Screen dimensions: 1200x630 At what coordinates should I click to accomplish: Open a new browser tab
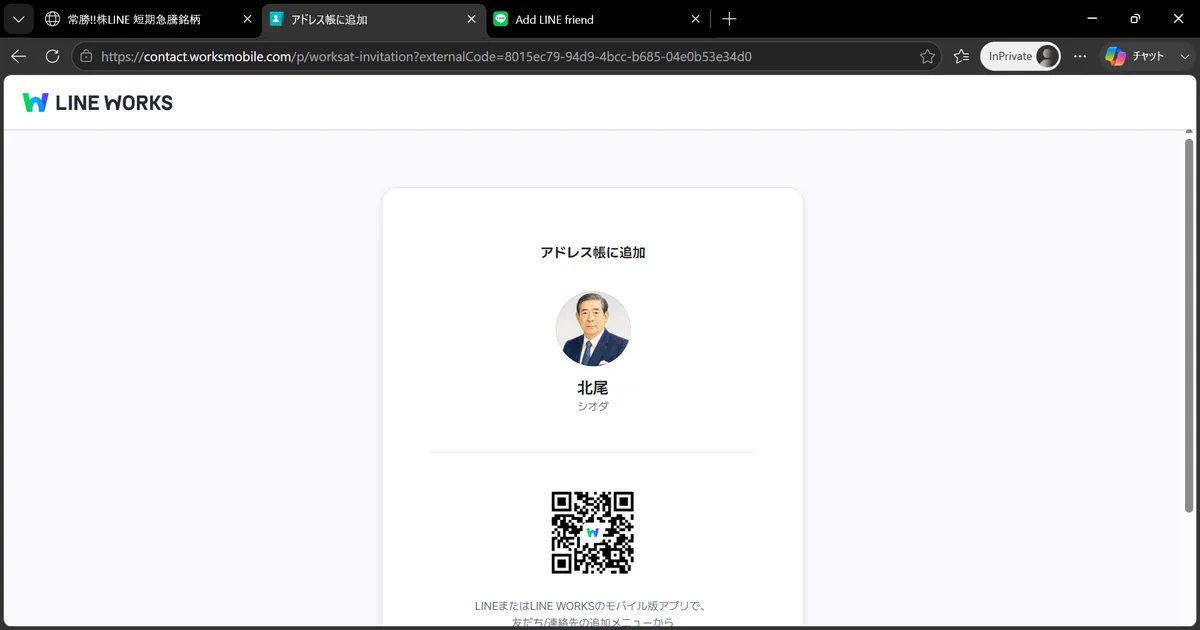pyautogui.click(x=729, y=19)
